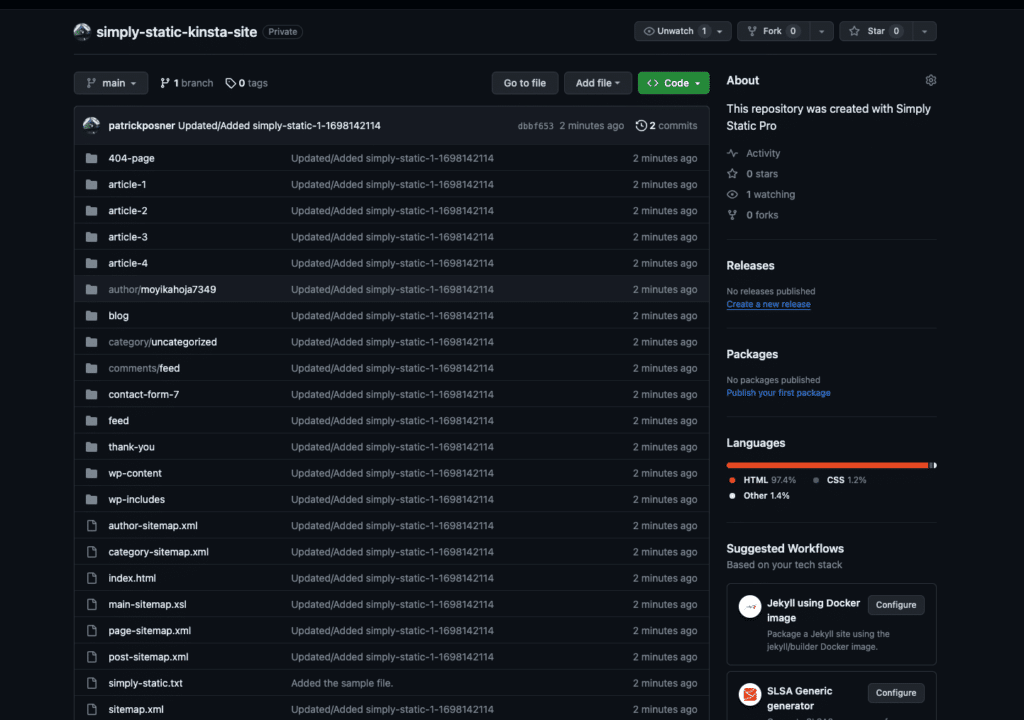Expand the Star lists dropdown arrow

click(x=924, y=31)
